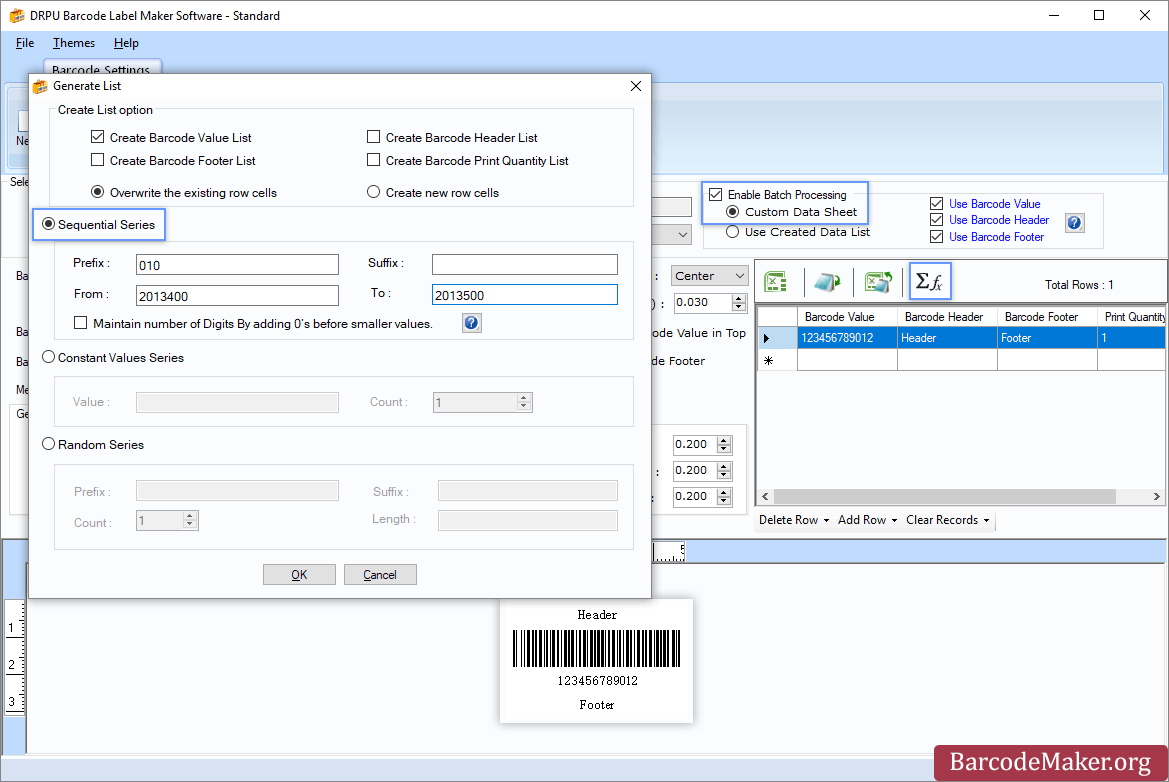Open the Themes menu
1169x782 pixels.
(x=74, y=43)
